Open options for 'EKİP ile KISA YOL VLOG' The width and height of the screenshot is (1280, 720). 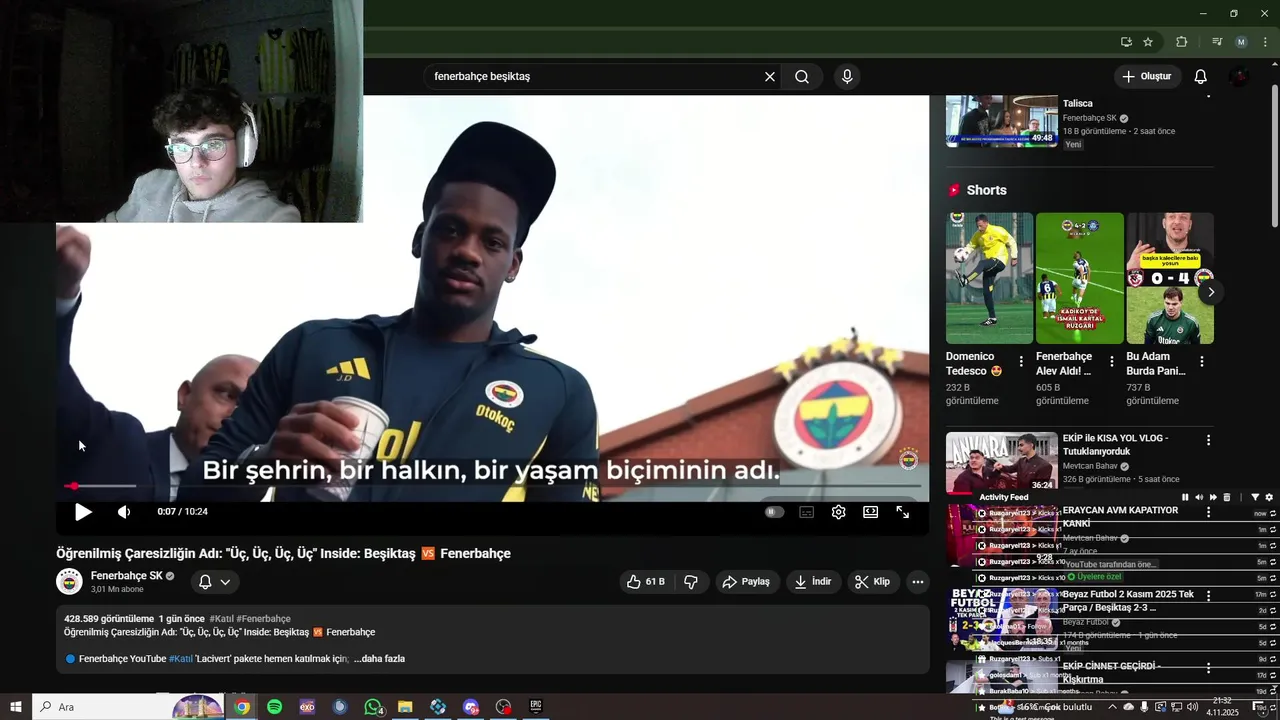tap(1208, 440)
